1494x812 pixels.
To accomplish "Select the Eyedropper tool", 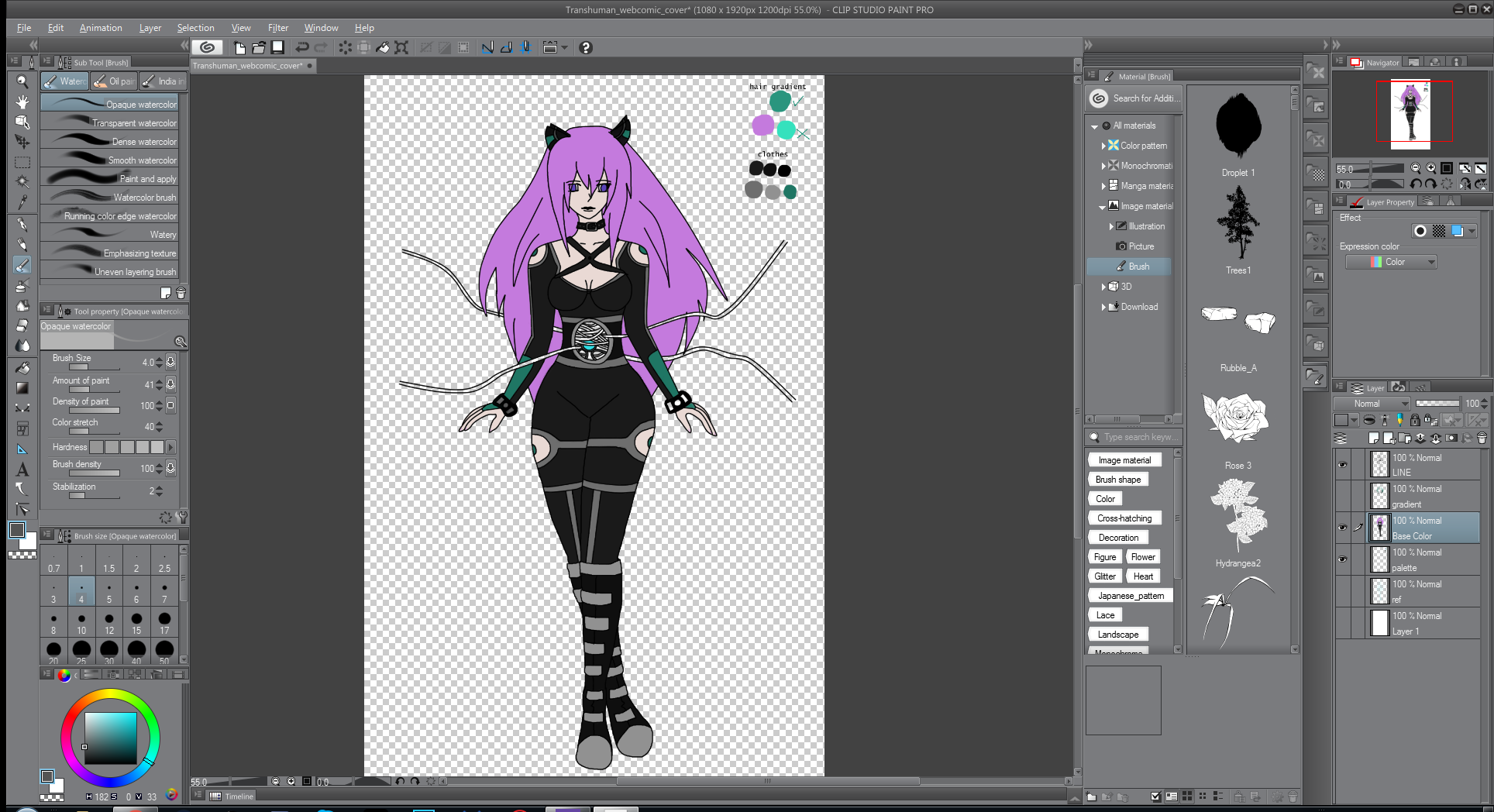I will pos(22,203).
